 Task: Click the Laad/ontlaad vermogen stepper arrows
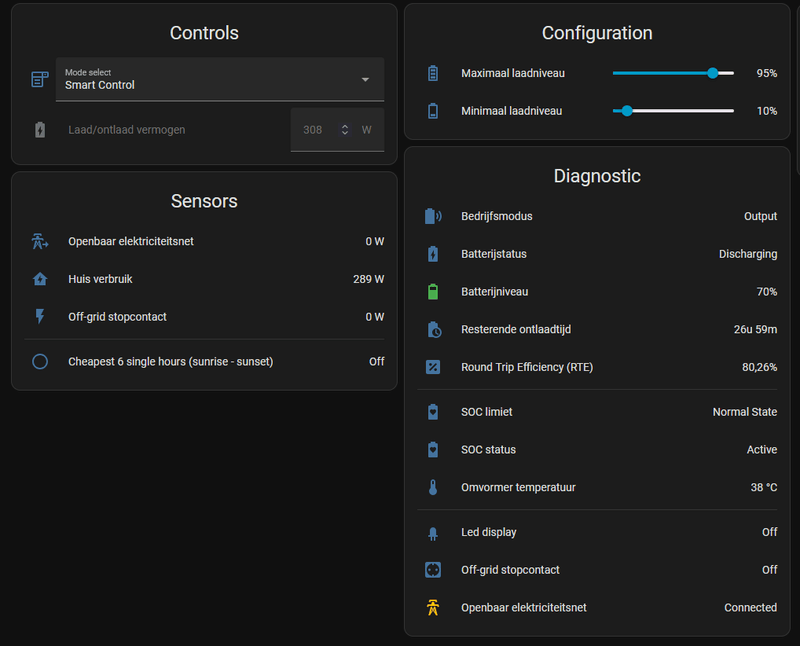[345, 130]
